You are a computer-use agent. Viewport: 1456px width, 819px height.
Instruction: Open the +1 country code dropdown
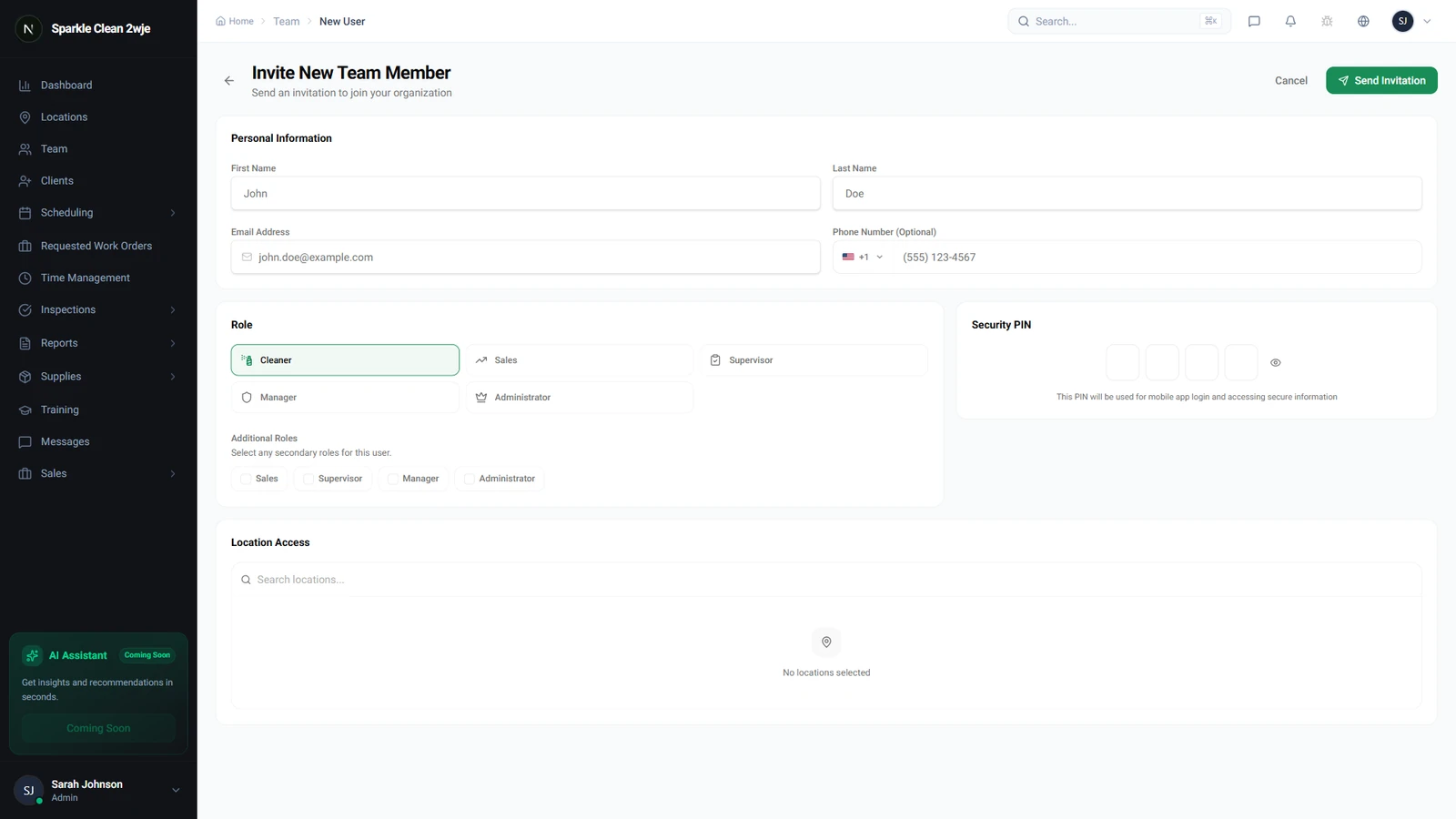[863, 258]
